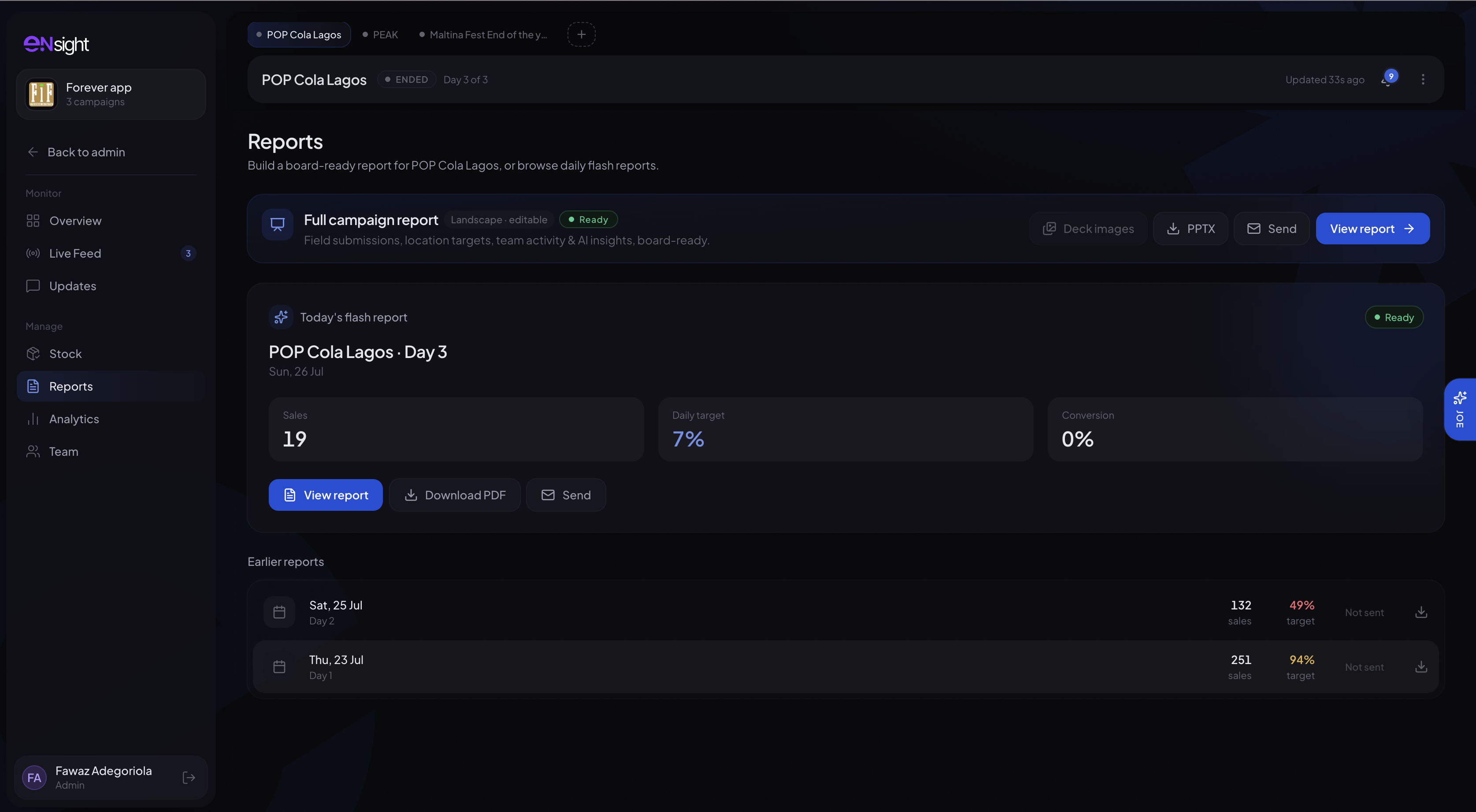Click the Ready badge on today's flash report
This screenshot has height=812, width=1476.
[x=1394, y=317]
